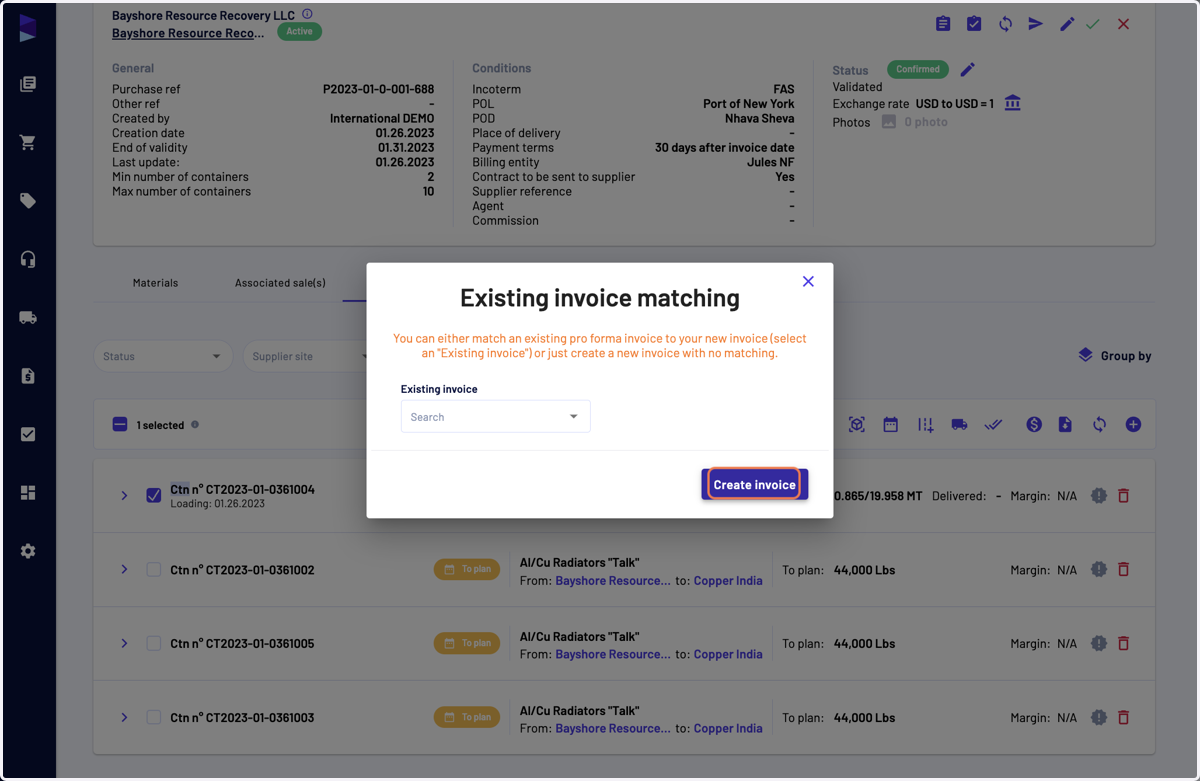
Task: Delete container CT2023-01-0361004 with trash icon
Action: pyautogui.click(x=1123, y=495)
